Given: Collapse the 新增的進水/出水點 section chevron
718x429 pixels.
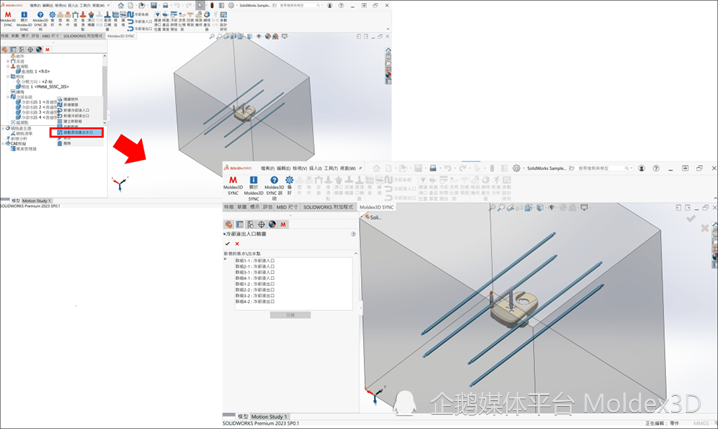Looking at the screenshot, I should click(x=356, y=253).
